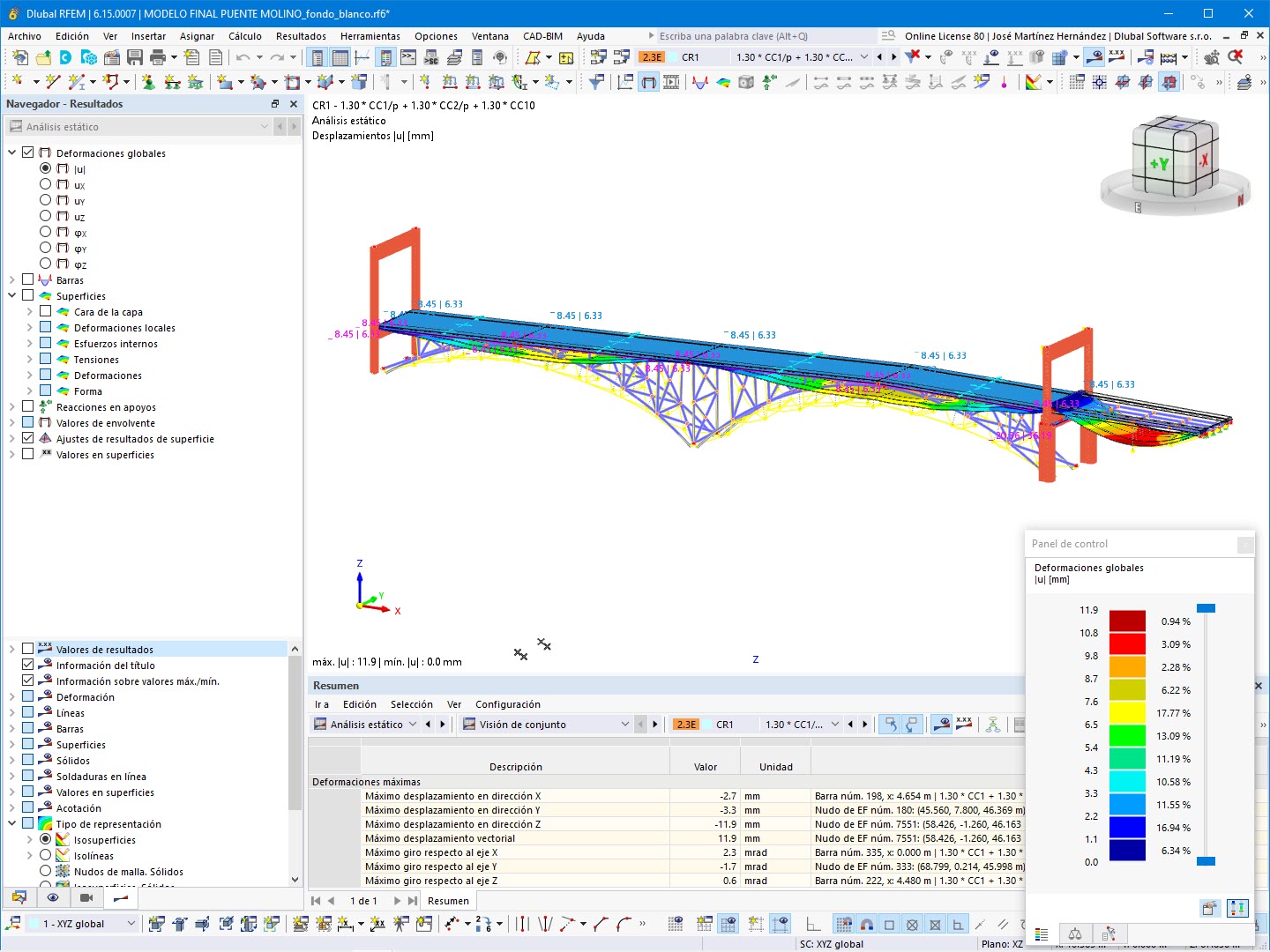Screen dimensions: 1270x952
Task: Click the keyword search field
Action: (764, 36)
